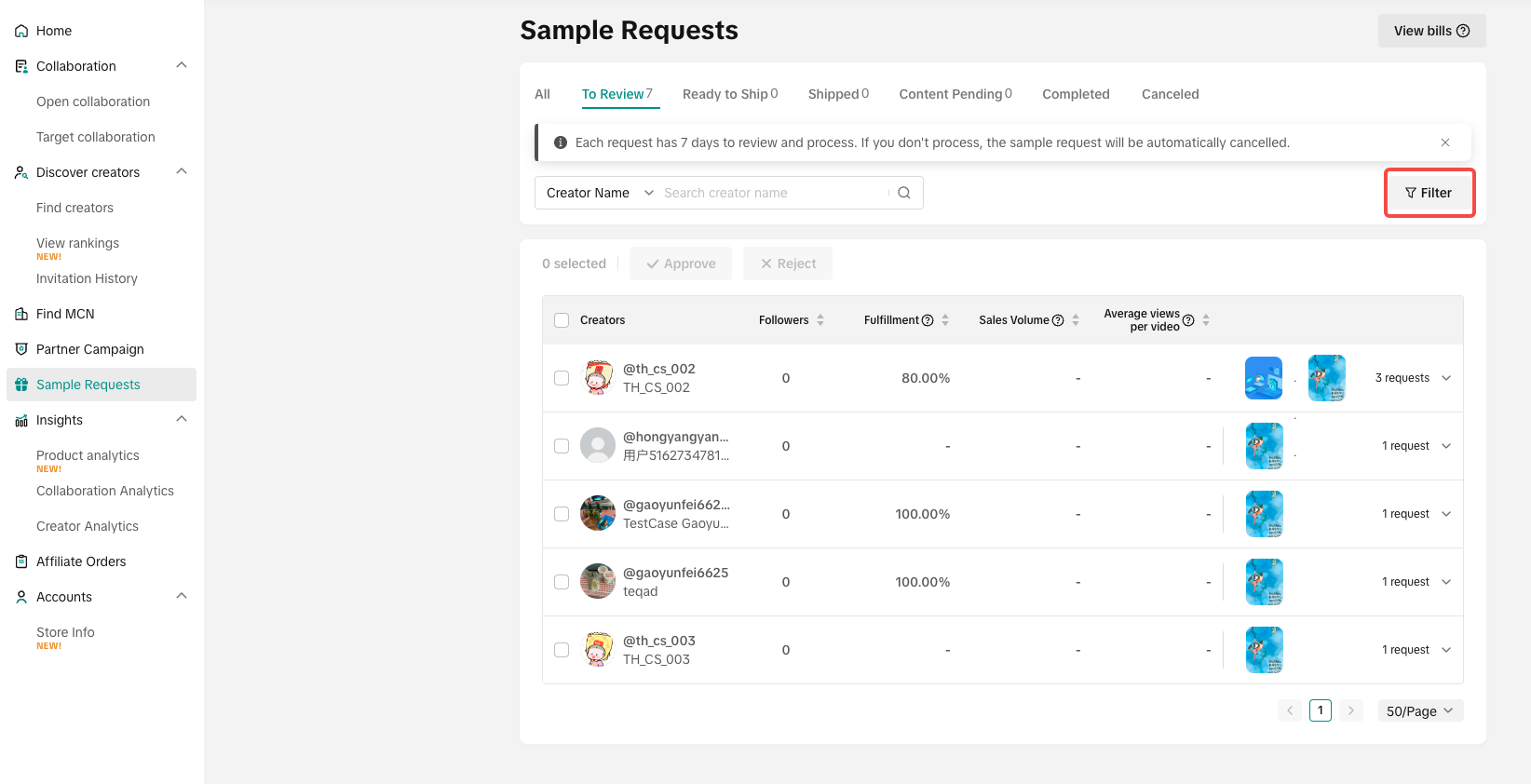This screenshot has height=784, width=1531.
Task: Click avatar of creator @th_cs_002
Action: (597, 378)
